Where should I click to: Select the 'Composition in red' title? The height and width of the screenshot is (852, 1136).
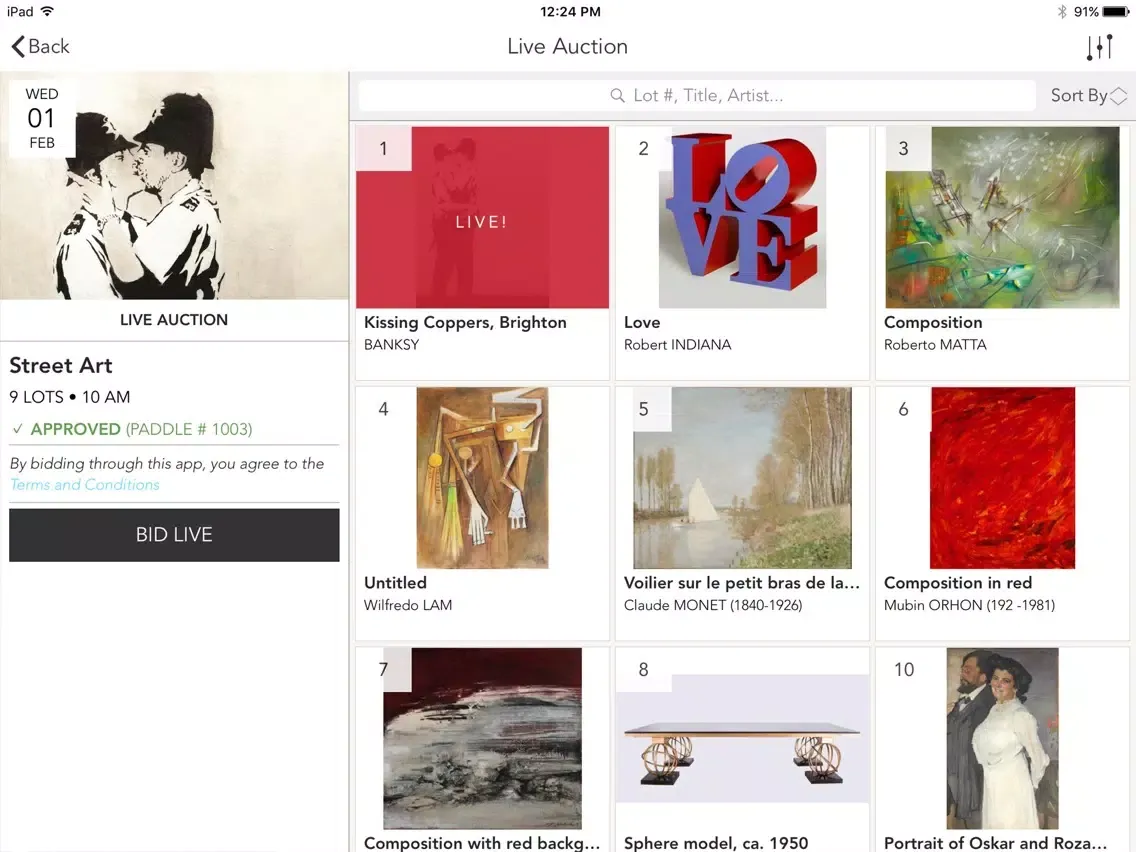click(x=958, y=582)
